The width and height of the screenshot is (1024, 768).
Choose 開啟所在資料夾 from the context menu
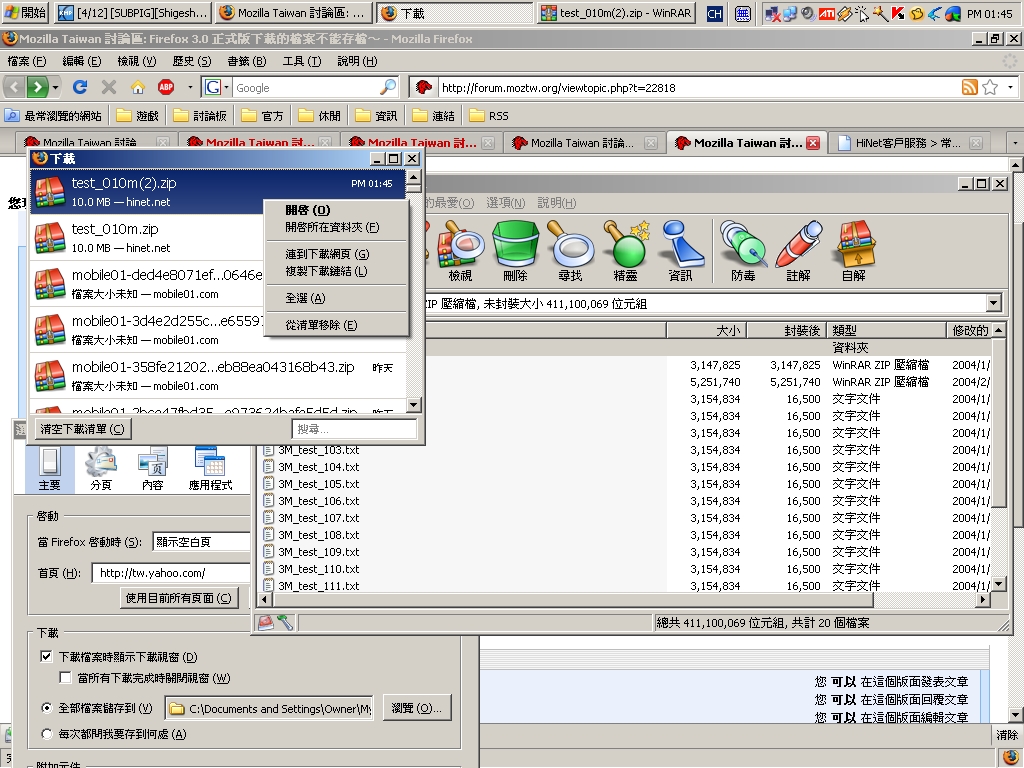pos(332,227)
